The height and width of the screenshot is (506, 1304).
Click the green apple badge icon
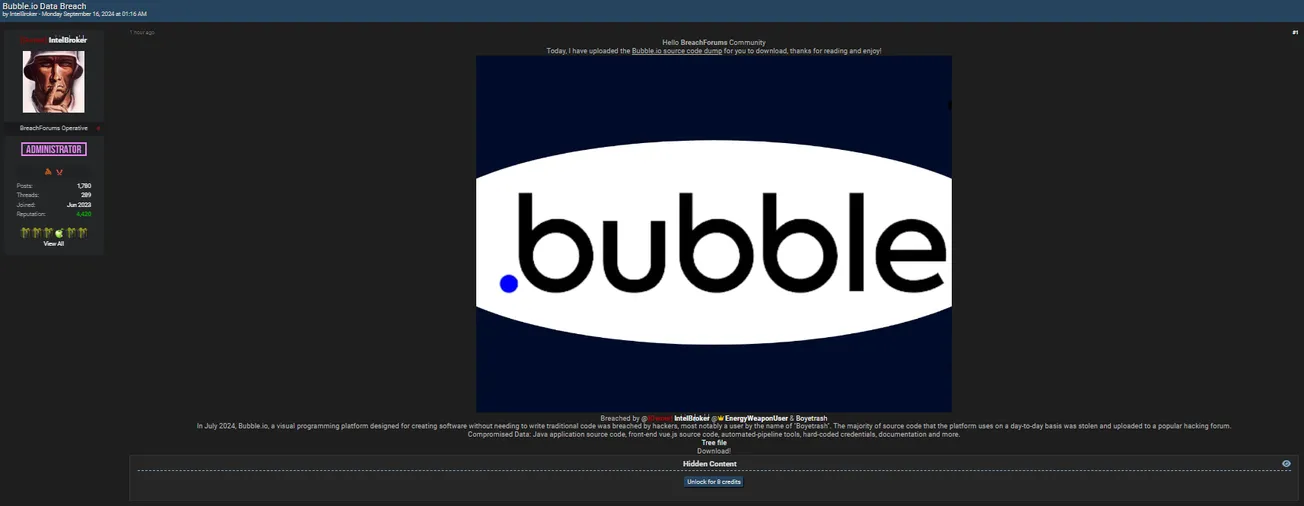click(x=59, y=233)
